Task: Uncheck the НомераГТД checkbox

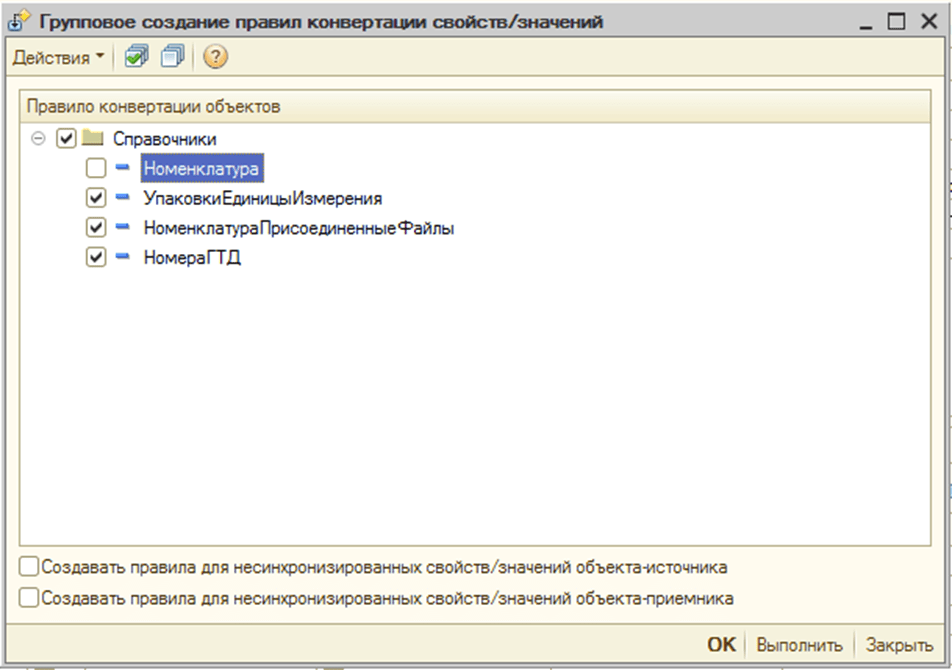Action: pos(97,258)
